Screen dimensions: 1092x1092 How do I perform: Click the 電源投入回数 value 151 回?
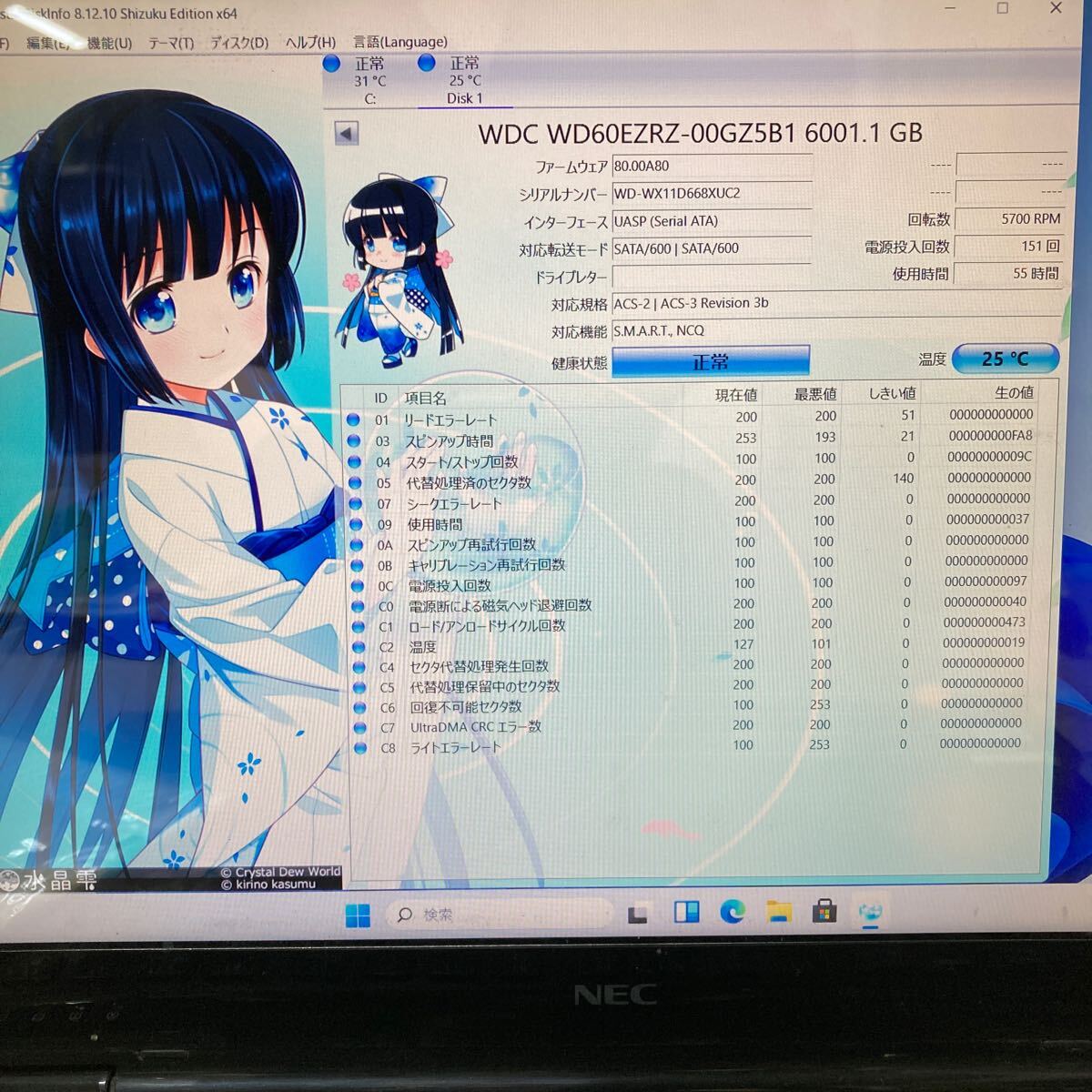(x=1010, y=247)
